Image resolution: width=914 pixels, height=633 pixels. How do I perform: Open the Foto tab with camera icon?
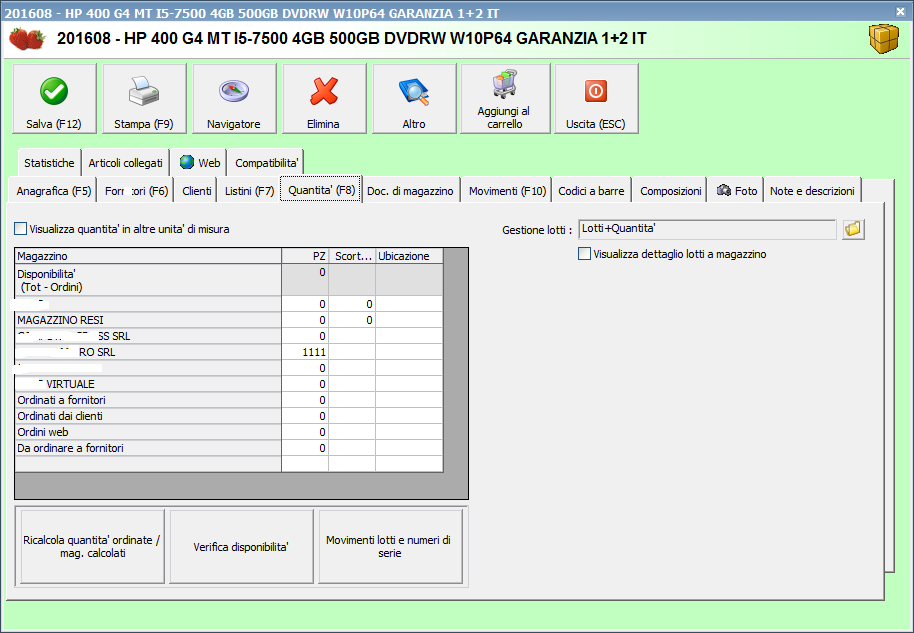click(736, 191)
